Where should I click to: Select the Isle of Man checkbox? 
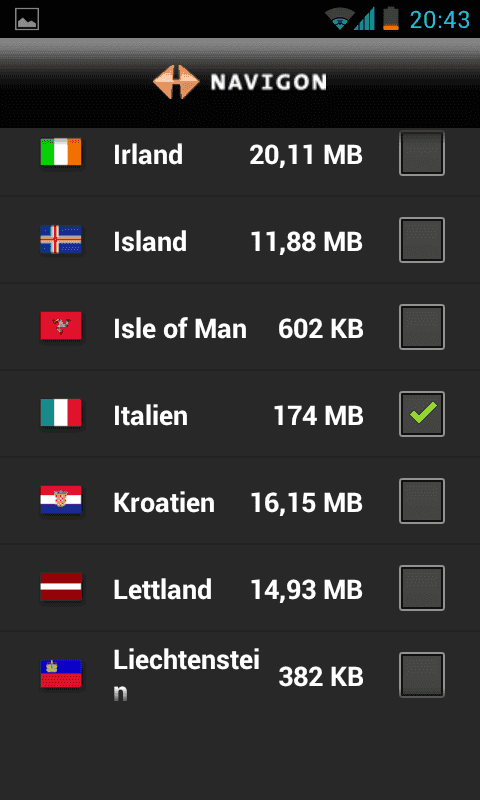tap(422, 327)
